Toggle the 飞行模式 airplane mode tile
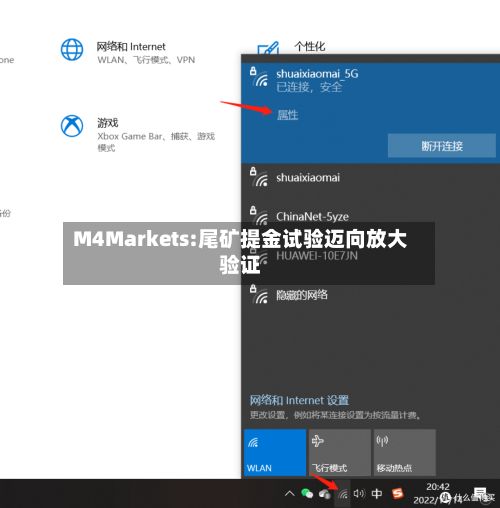 pos(340,452)
